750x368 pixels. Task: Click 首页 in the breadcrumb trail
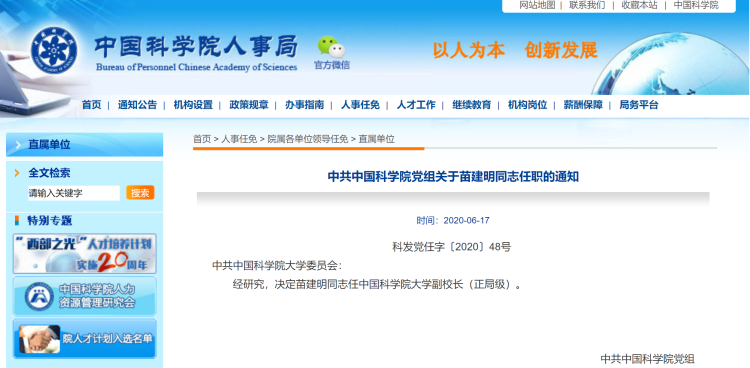click(x=202, y=139)
